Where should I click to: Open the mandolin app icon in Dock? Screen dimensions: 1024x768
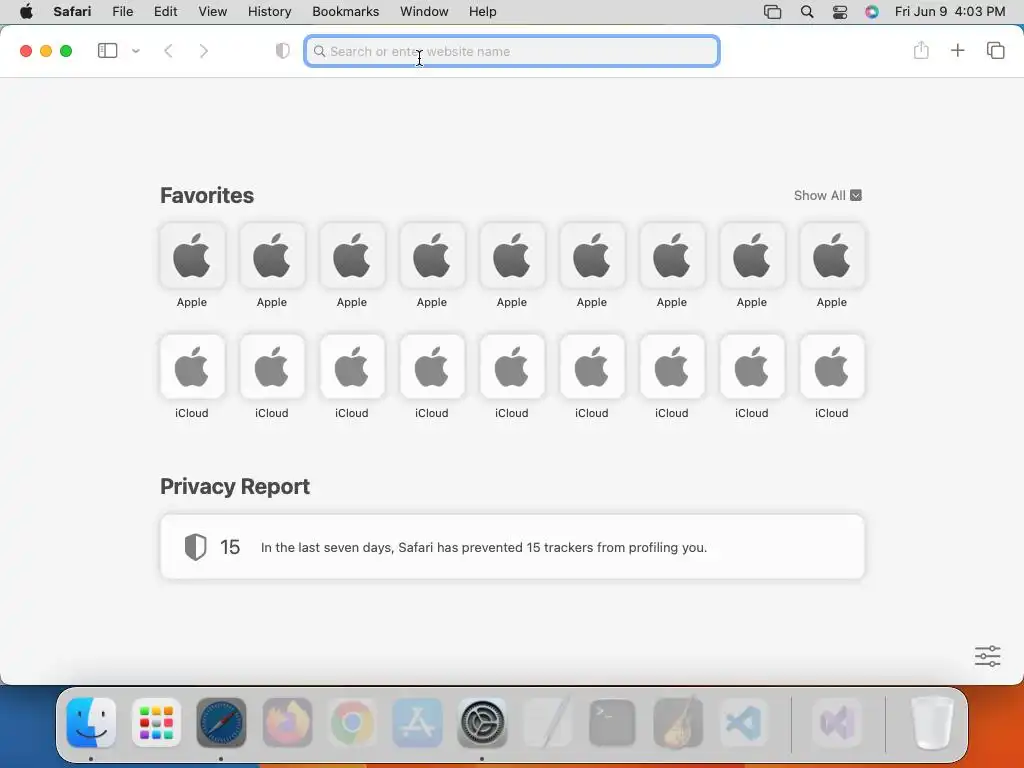tap(678, 722)
